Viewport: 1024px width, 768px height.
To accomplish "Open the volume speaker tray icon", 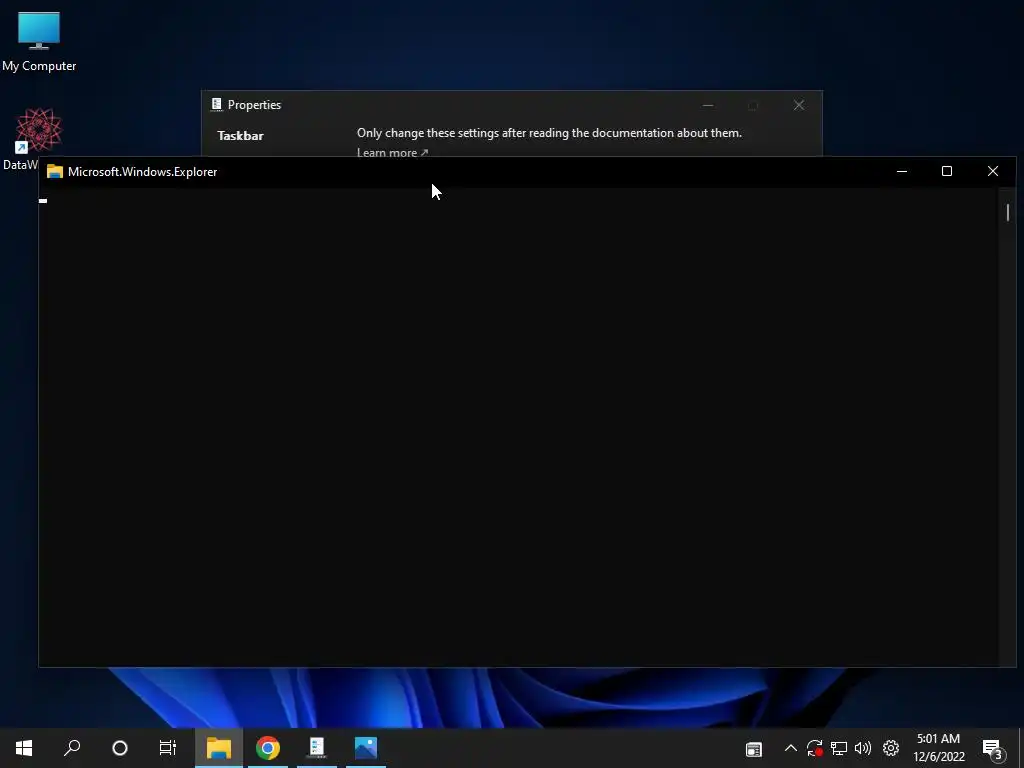I will tap(863, 748).
